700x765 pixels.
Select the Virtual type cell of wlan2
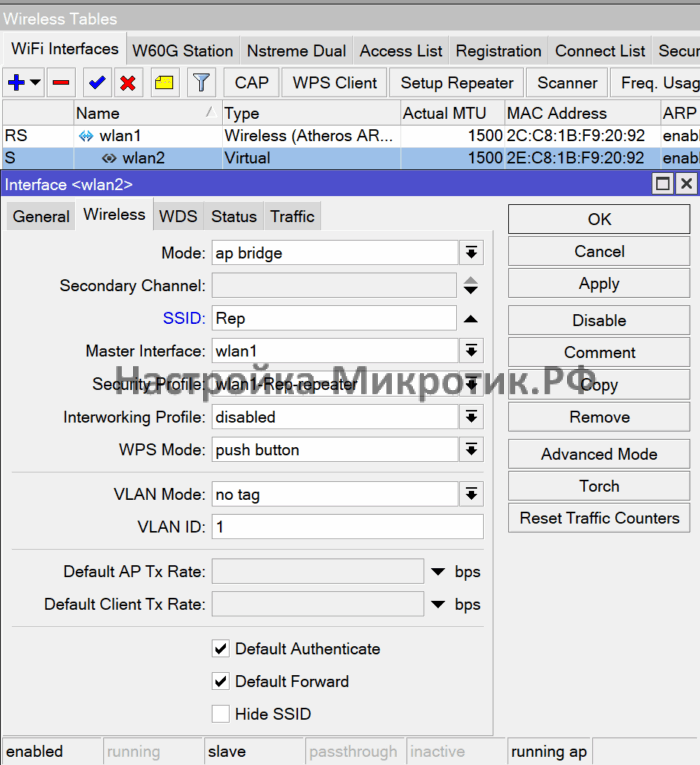click(311, 158)
